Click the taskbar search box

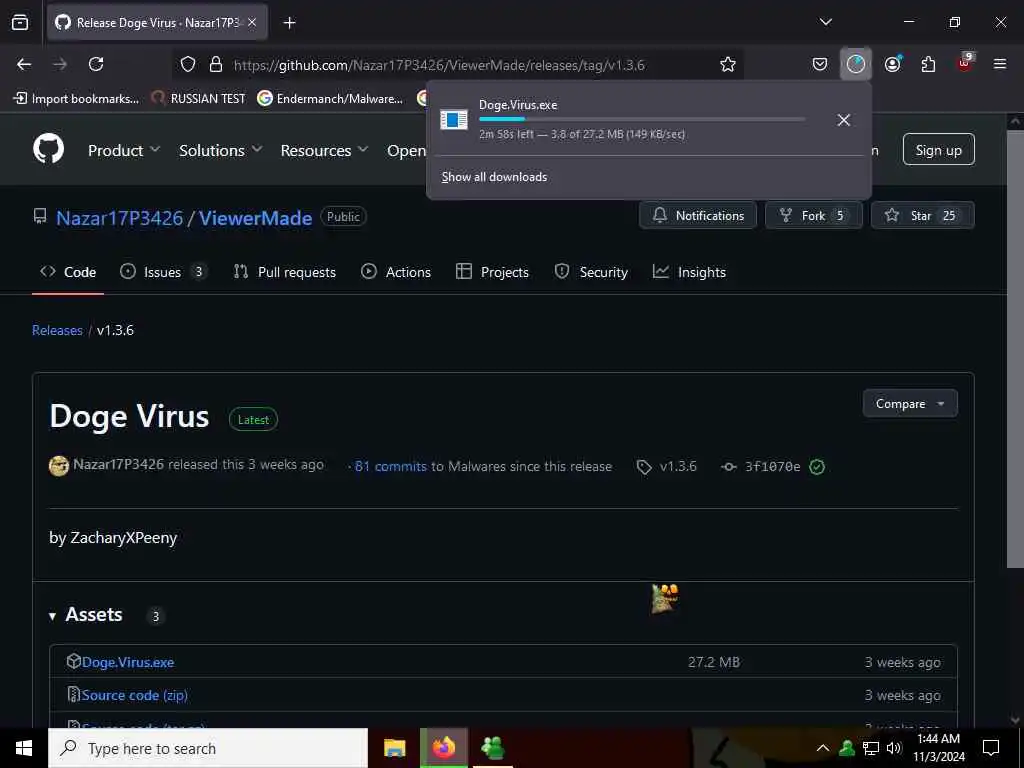(208, 748)
